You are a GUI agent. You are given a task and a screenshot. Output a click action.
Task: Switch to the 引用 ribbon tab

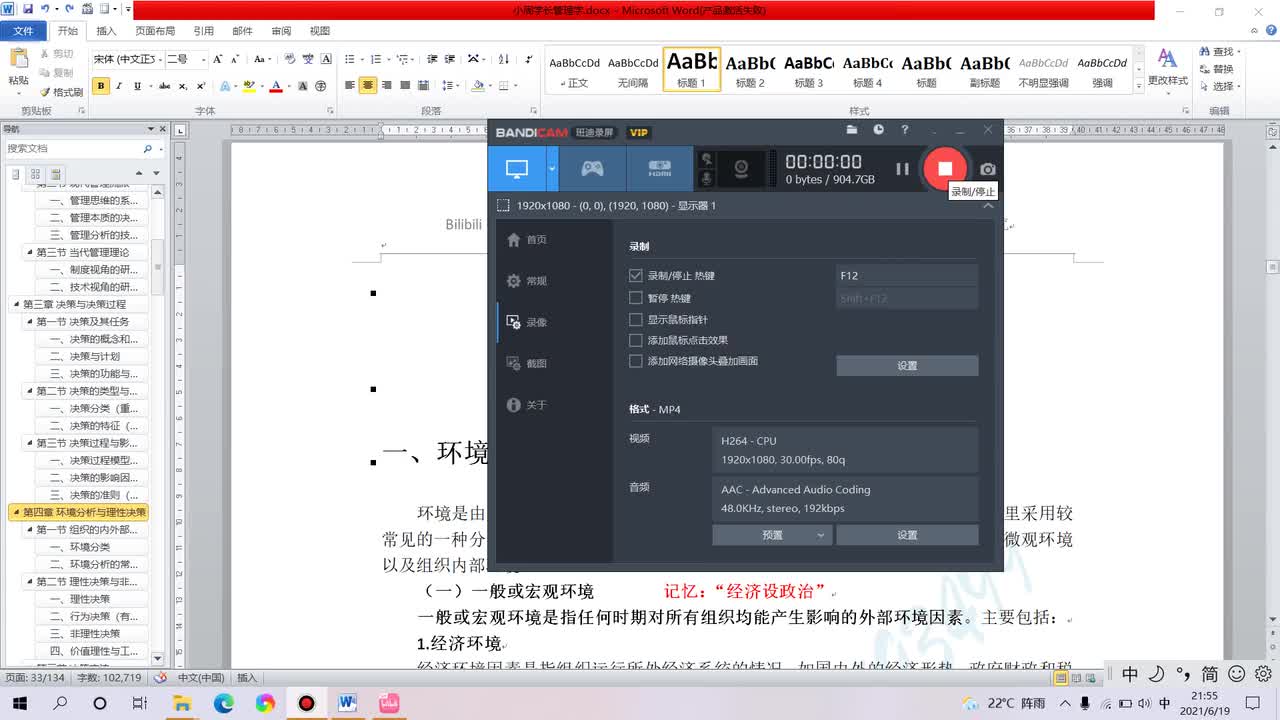[x=203, y=31]
